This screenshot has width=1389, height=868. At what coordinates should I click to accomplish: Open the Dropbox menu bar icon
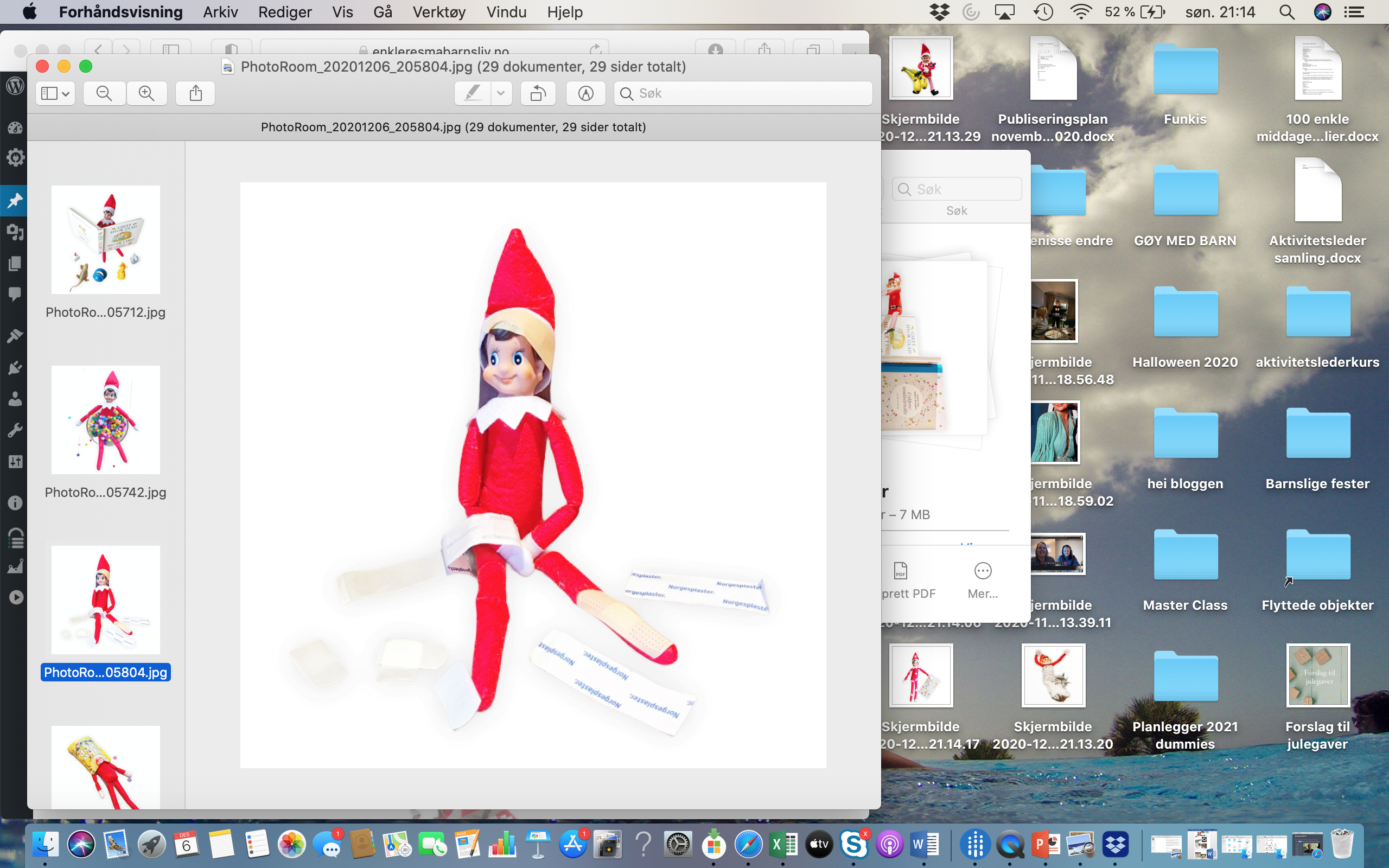[939, 12]
